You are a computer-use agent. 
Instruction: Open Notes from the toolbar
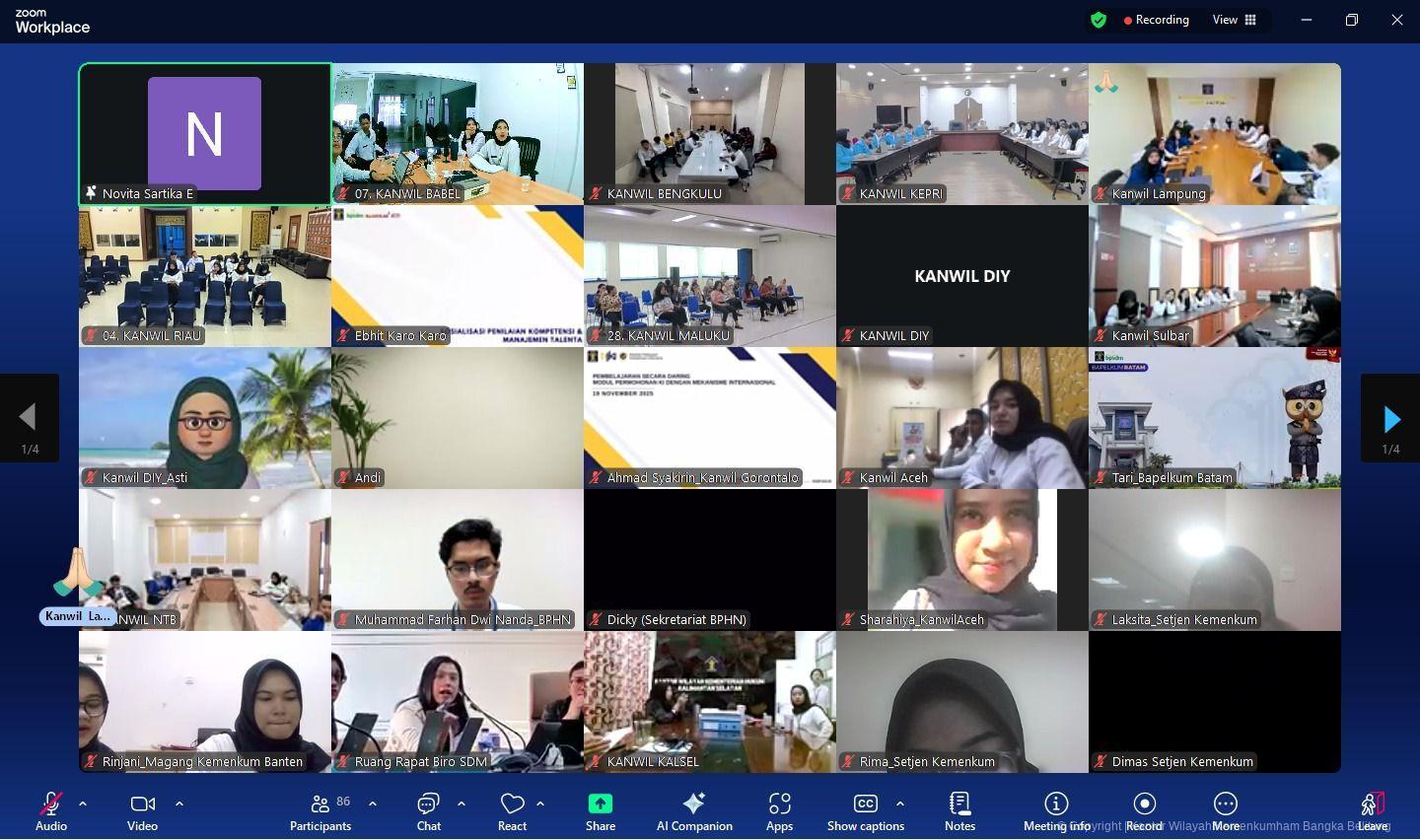click(959, 812)
